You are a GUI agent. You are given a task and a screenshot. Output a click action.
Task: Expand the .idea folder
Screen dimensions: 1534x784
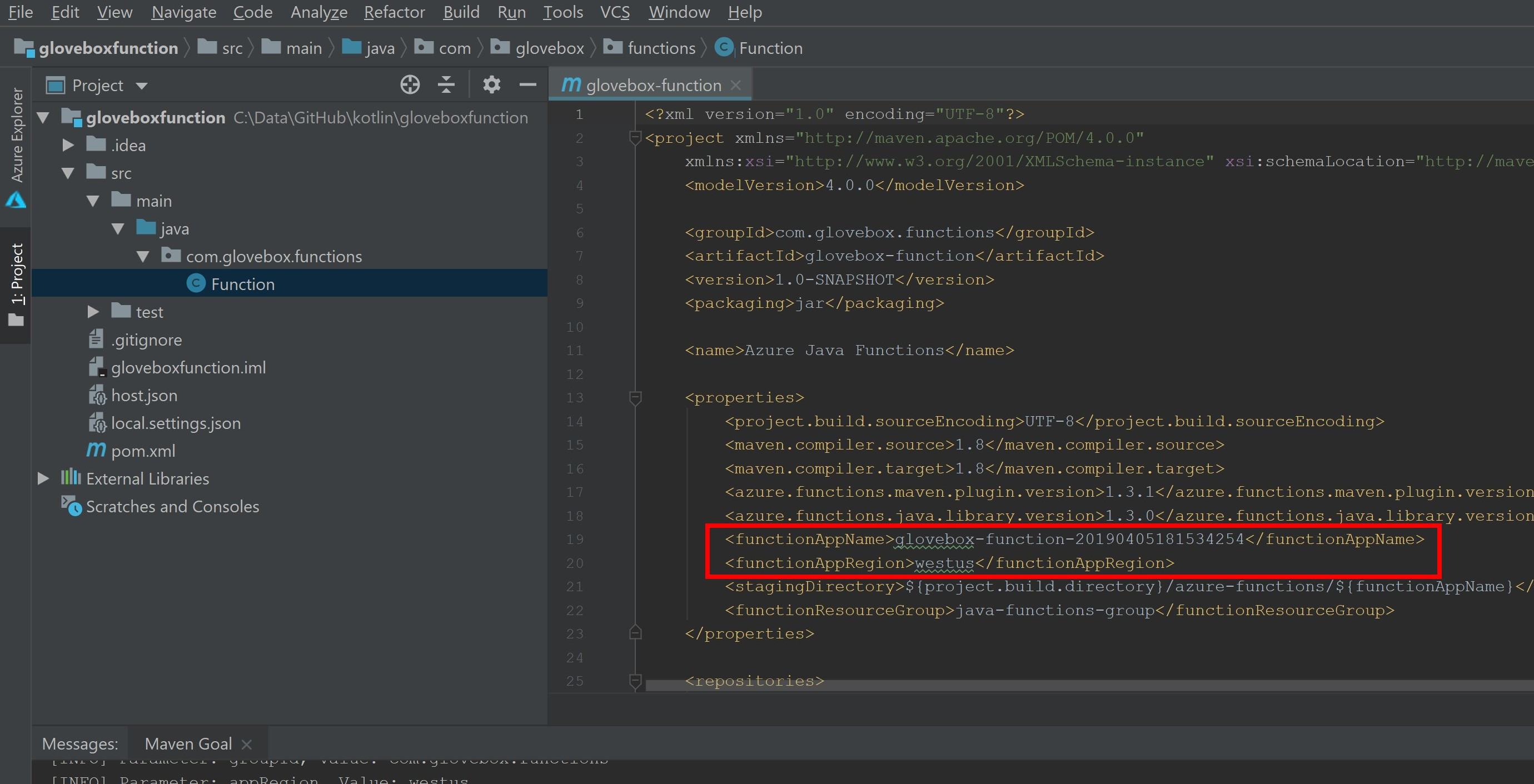pyautogui.click(x=68, y=145)
